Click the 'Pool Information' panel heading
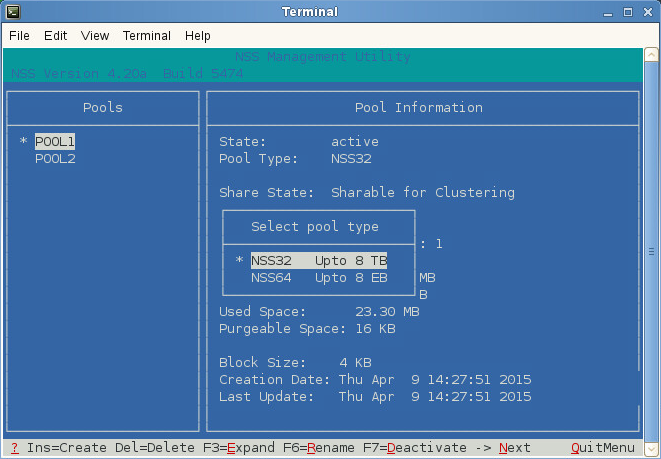 (x=419, y=107)
